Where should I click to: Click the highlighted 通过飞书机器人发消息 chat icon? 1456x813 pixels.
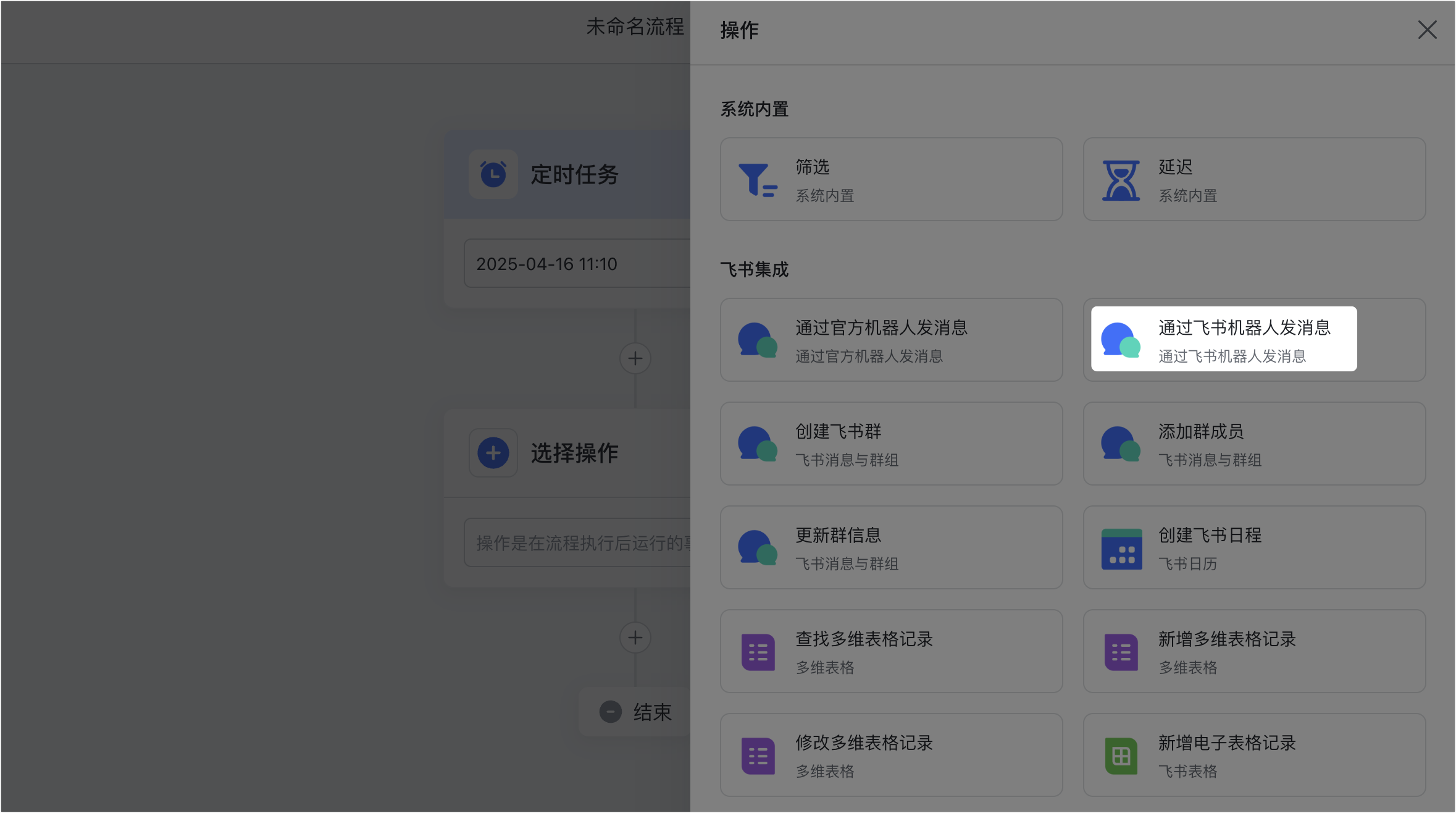pos(1121,340)
